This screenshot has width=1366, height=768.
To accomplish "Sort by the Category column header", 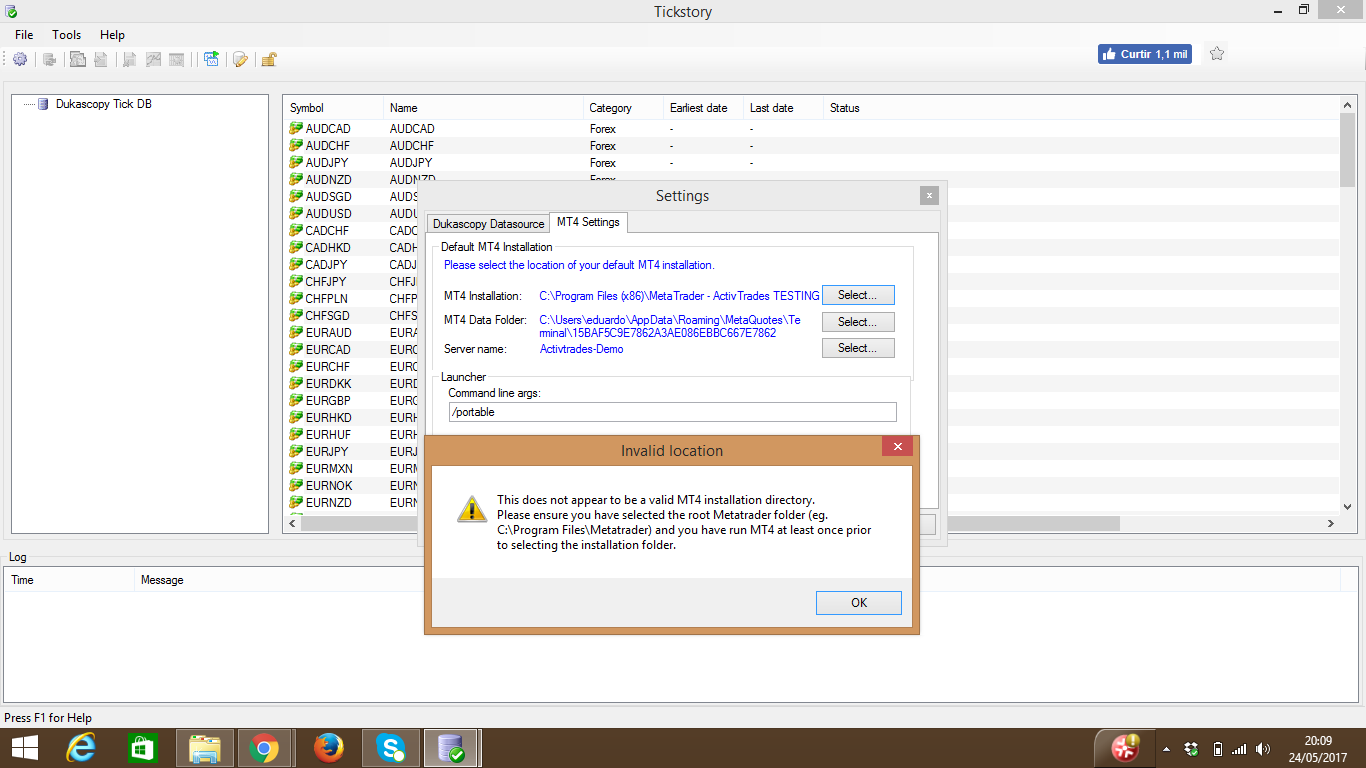I will (x=624, y=108).
